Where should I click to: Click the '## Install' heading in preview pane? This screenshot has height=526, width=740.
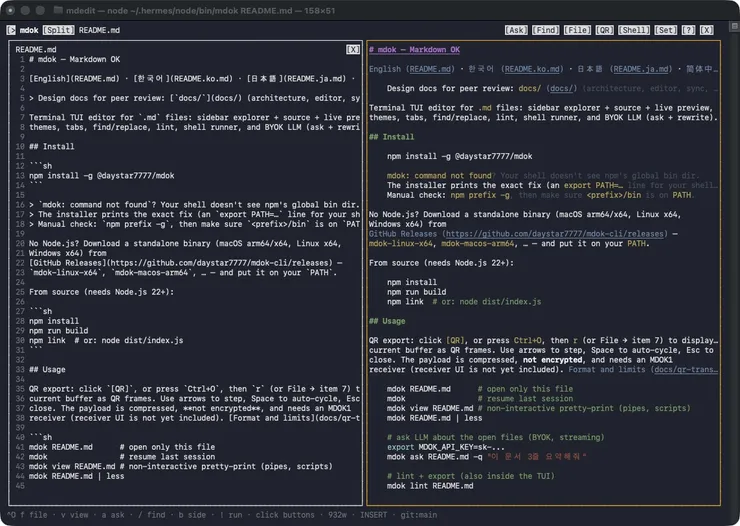coord(391,137)
